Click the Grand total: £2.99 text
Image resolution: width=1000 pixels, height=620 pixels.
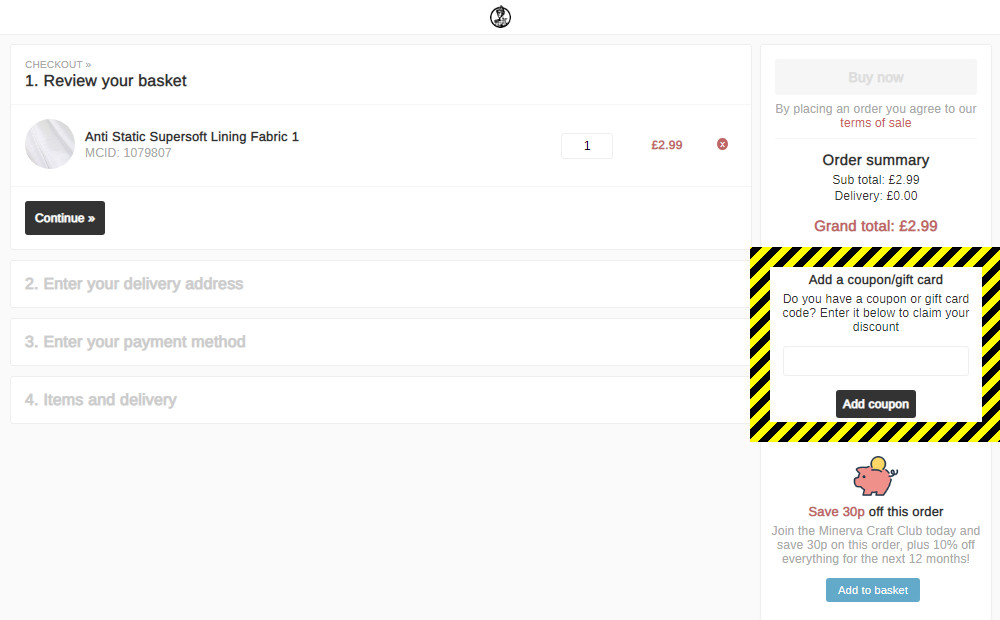point(876,226)
